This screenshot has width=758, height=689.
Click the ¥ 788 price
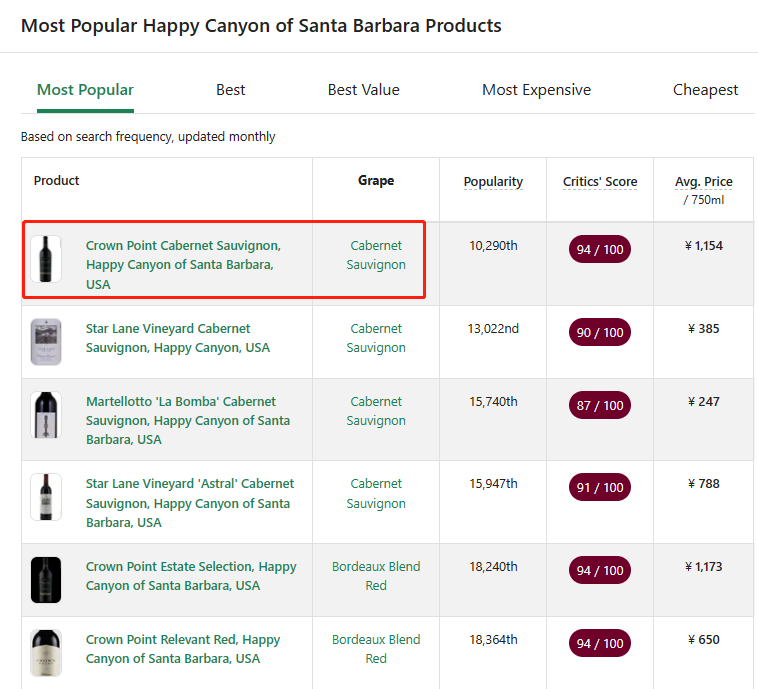(703, 484)
